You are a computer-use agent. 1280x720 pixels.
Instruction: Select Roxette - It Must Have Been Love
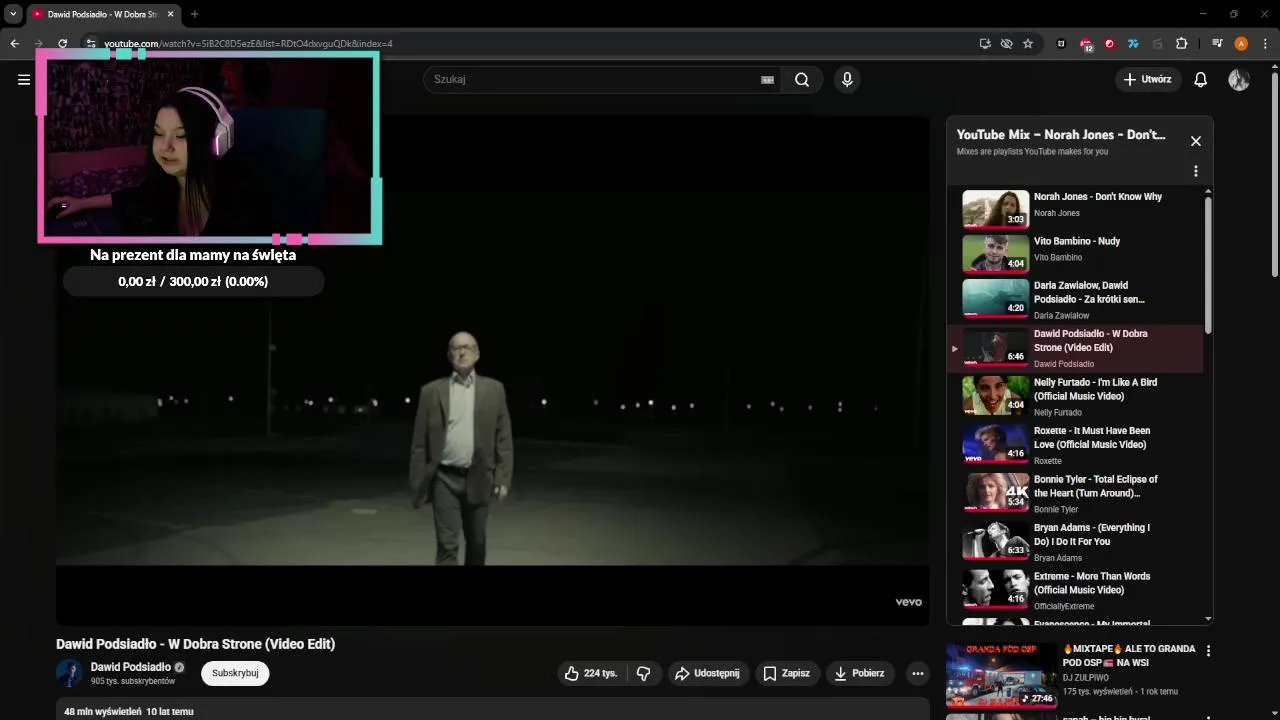tap(1075, 444)
